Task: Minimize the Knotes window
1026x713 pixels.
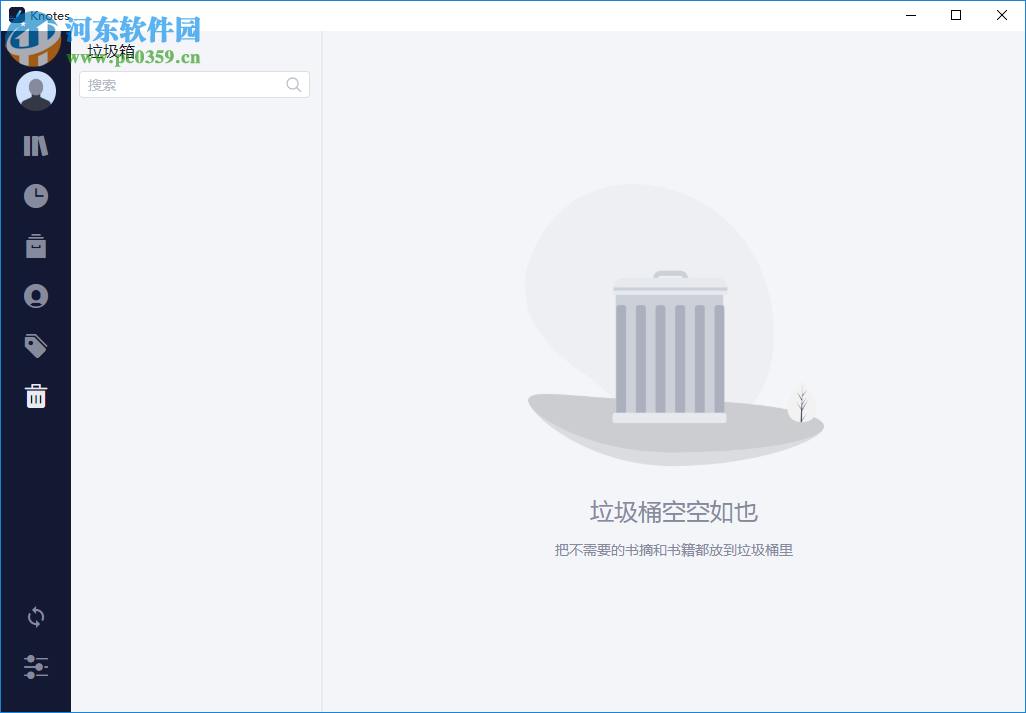Action: pos(910,15)
